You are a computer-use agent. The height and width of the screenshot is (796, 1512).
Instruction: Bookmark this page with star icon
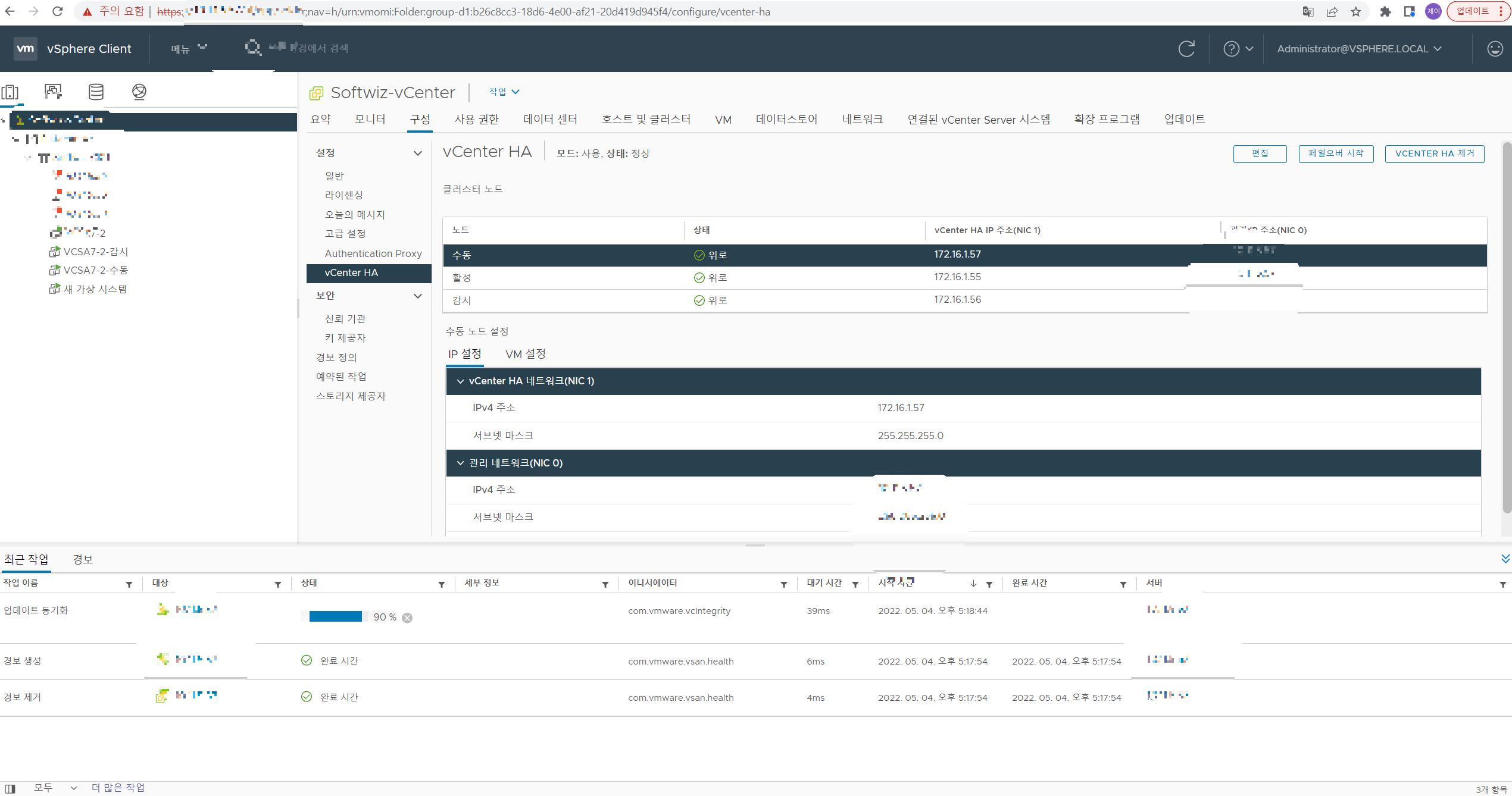[x=1355, y=11]
